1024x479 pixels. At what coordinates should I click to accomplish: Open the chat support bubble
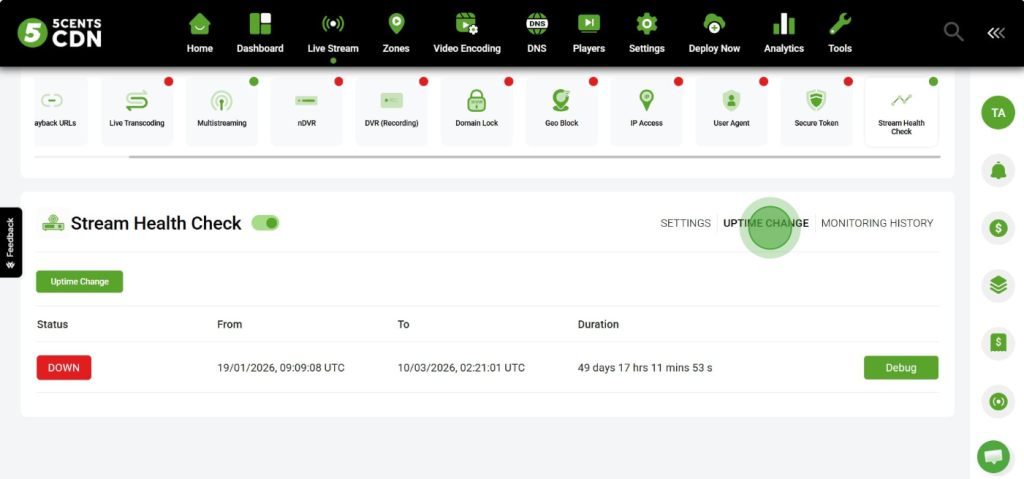coord(993,457)
